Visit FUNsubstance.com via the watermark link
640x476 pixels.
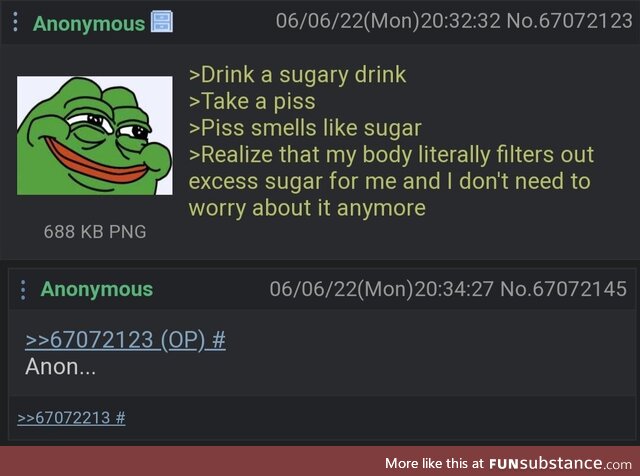pos(560,463)
